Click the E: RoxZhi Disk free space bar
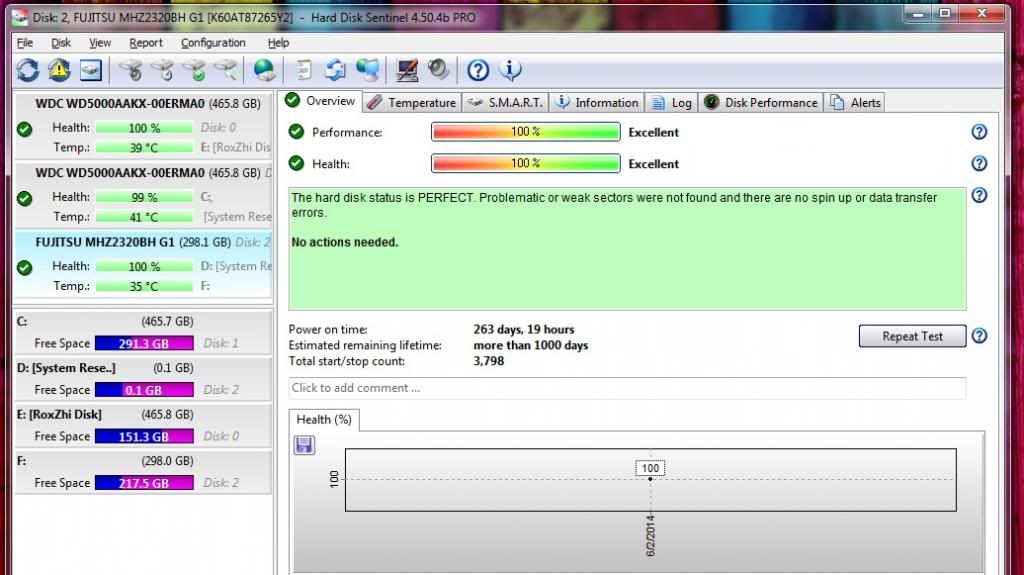The height and width of the screenshot is (575, 1024). (x=145, y=436)
